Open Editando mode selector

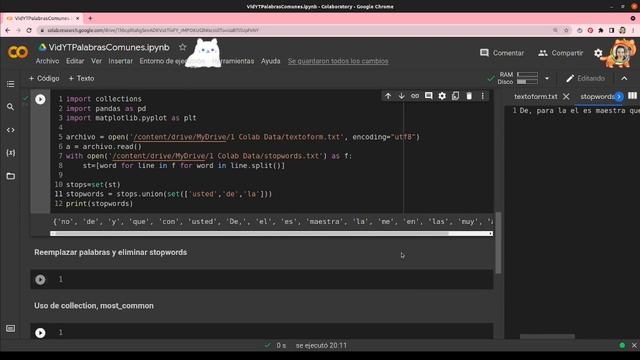point(585,78)
